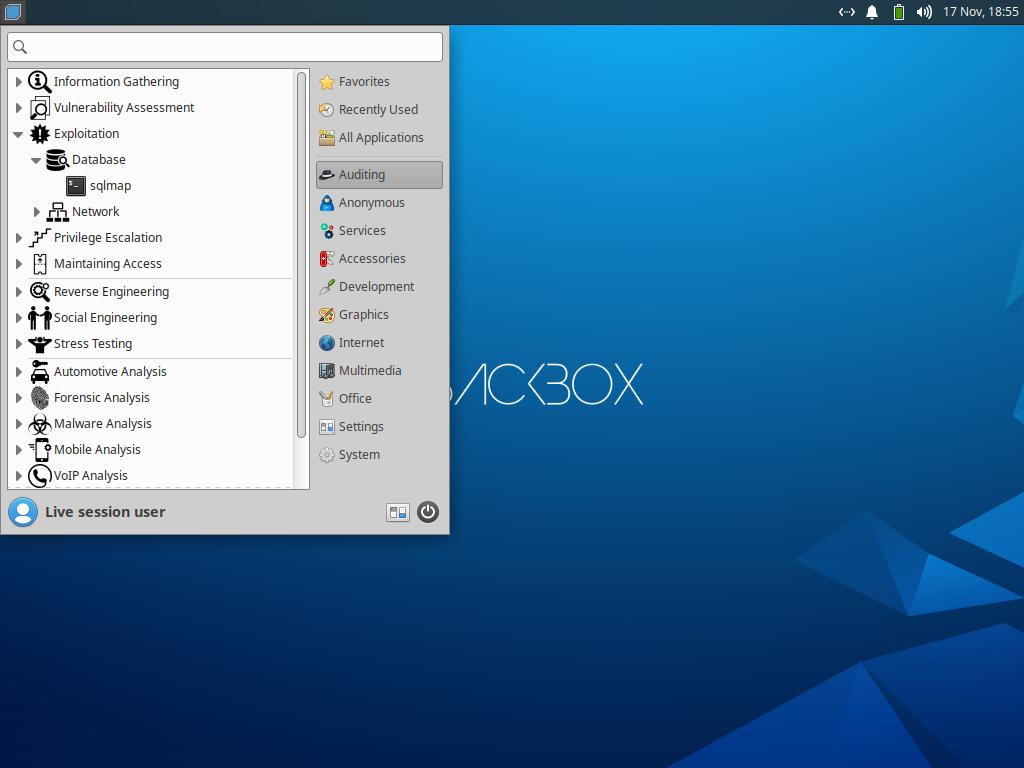Image resolution: width=1024 pixels, height=768 pixels.
Task: Open the power/logout button
Action: (x=428, y=512)
